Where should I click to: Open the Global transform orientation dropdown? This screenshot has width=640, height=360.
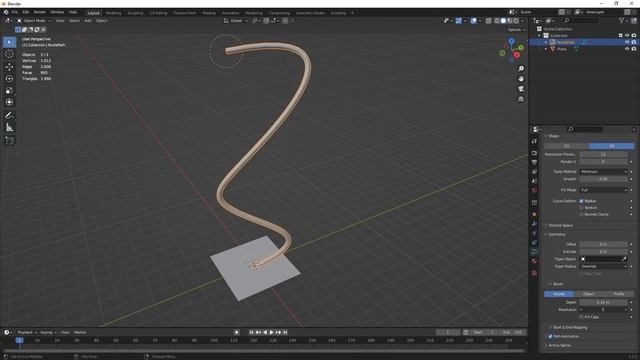[x=236, y=20]
